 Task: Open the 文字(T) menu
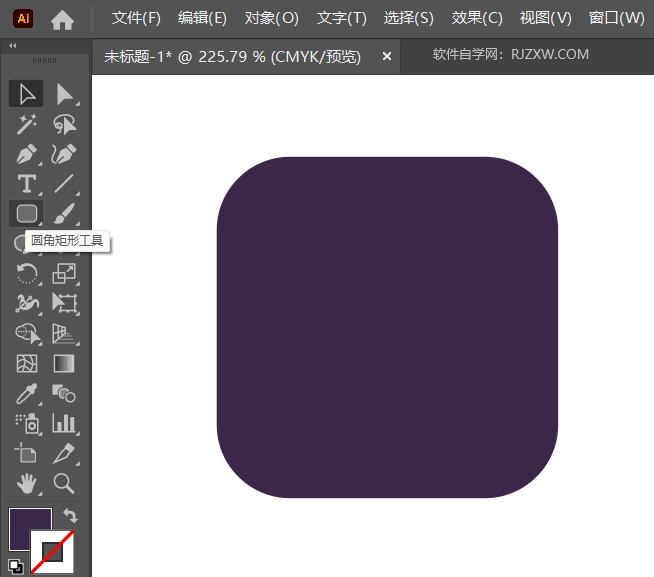point(342,18)
